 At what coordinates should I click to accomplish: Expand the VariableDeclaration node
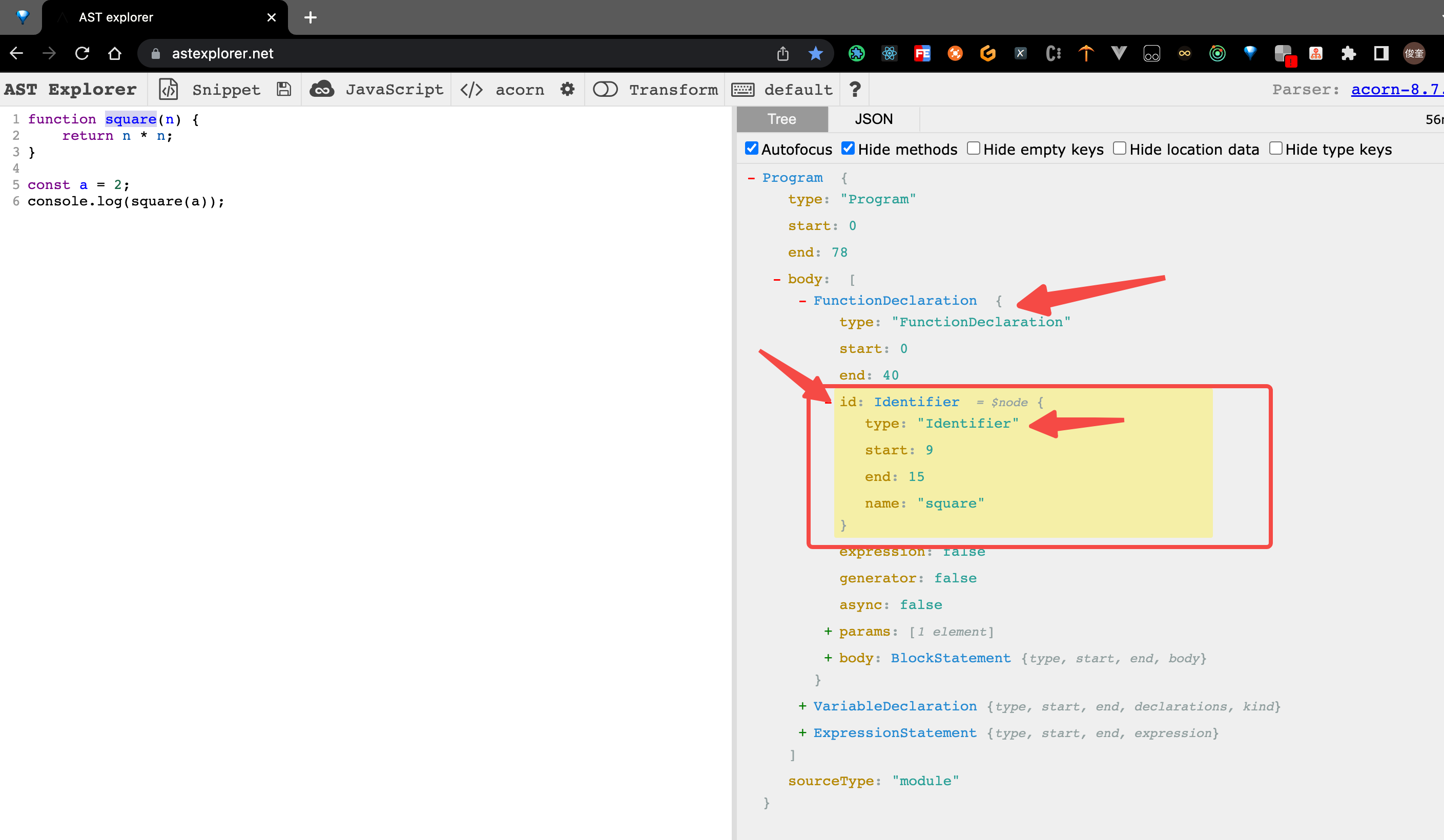[802, 706]
